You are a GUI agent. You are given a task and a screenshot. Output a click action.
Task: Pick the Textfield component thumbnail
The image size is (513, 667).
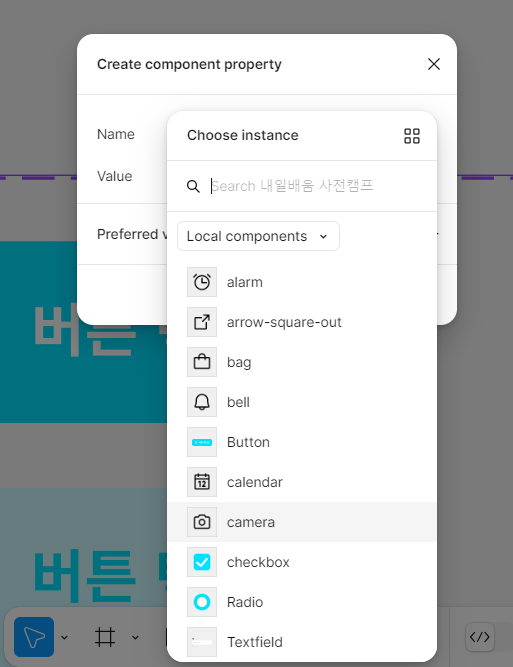[x=202, y=642]
